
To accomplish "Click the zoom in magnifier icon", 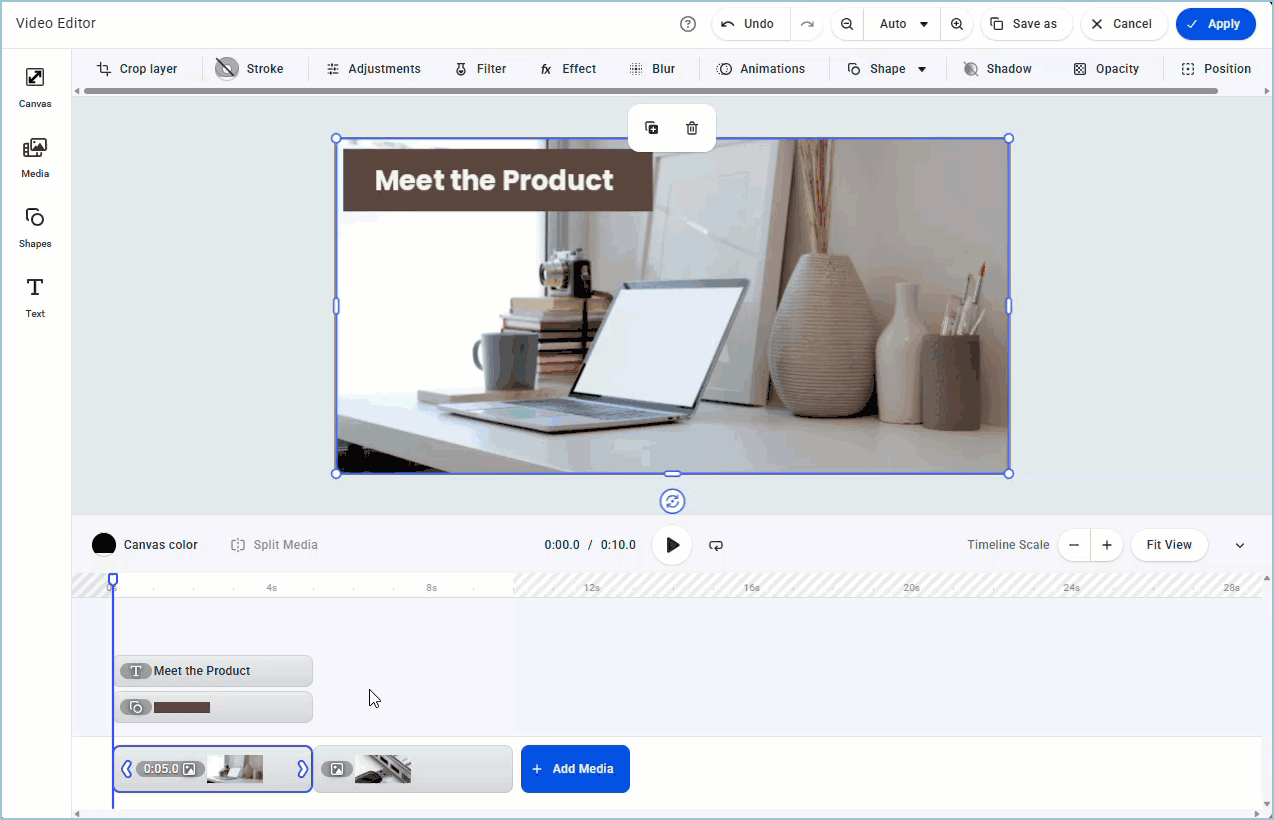I will point(957,24).
